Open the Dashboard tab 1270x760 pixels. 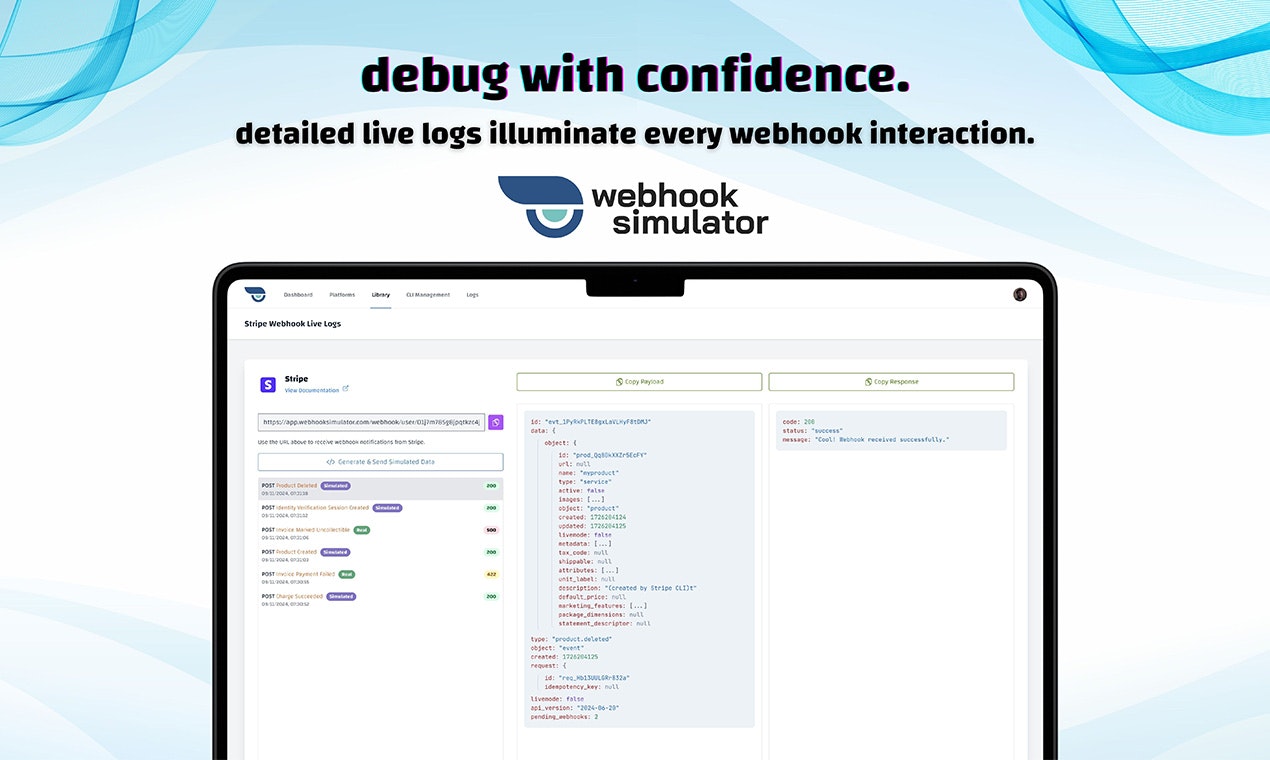click(x=298, y=295)
